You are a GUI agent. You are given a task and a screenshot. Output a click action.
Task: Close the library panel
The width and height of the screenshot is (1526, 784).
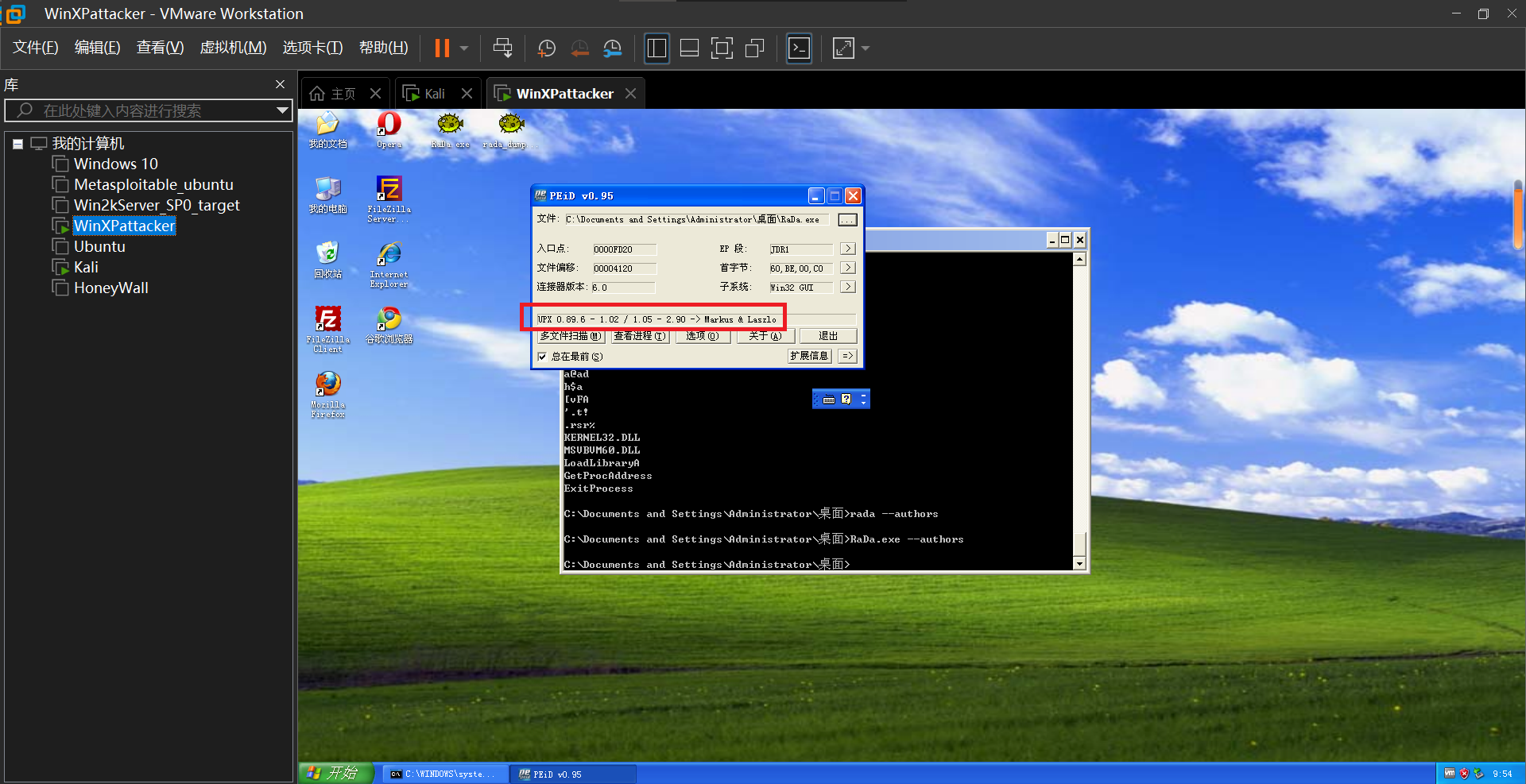pyautogui.click(x=280, y=84)
